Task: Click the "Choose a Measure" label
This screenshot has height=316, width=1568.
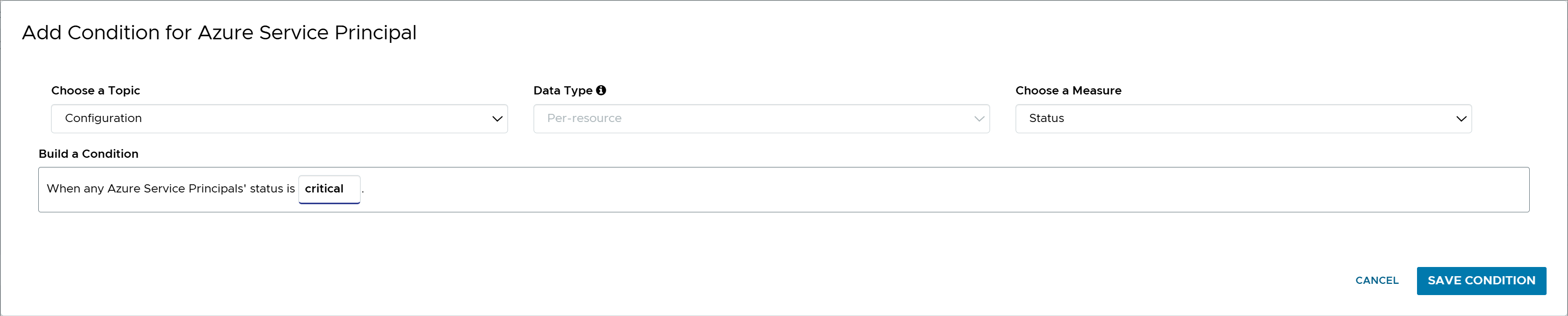Action: (x=1068, y=90)
